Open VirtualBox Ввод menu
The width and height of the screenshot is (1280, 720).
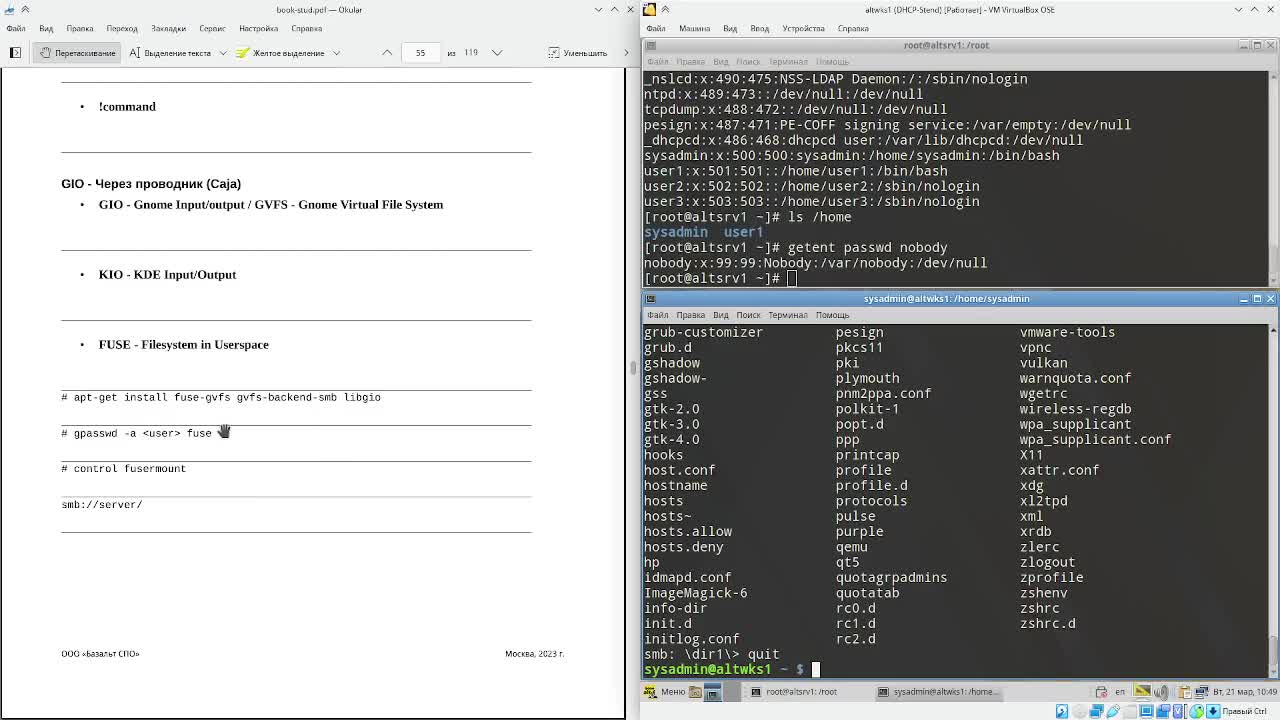click(x=759, y=28)
